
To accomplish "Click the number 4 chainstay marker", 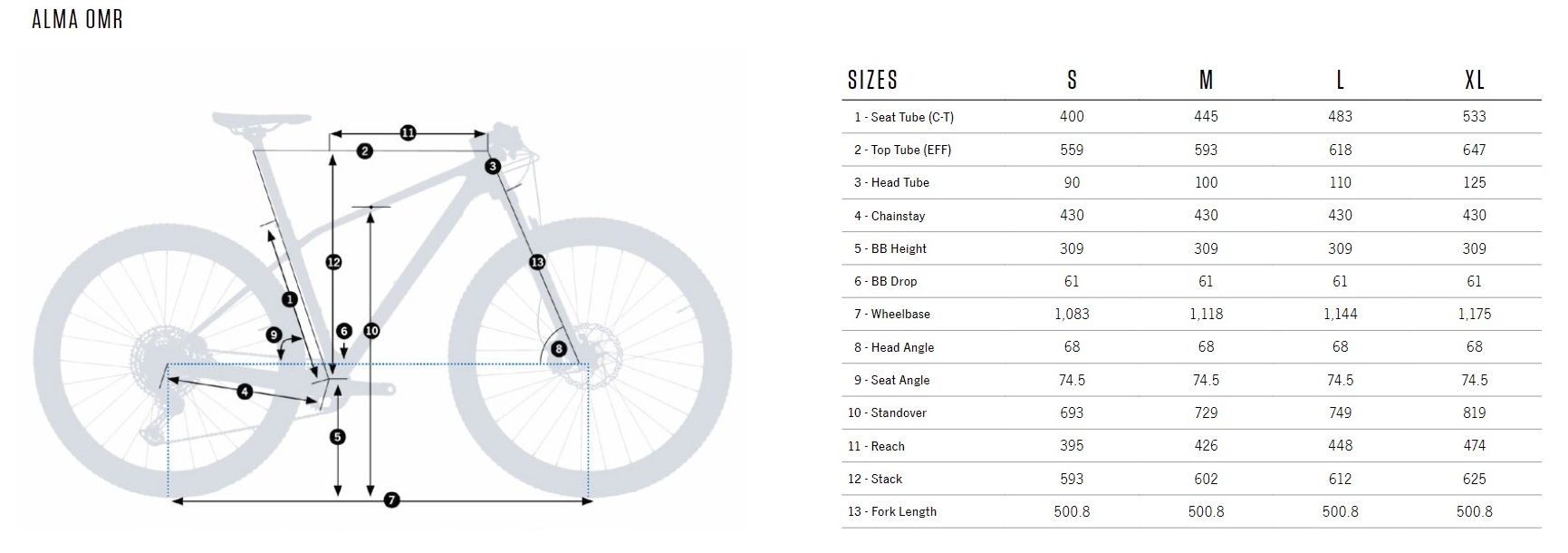I will coord(245,392).
